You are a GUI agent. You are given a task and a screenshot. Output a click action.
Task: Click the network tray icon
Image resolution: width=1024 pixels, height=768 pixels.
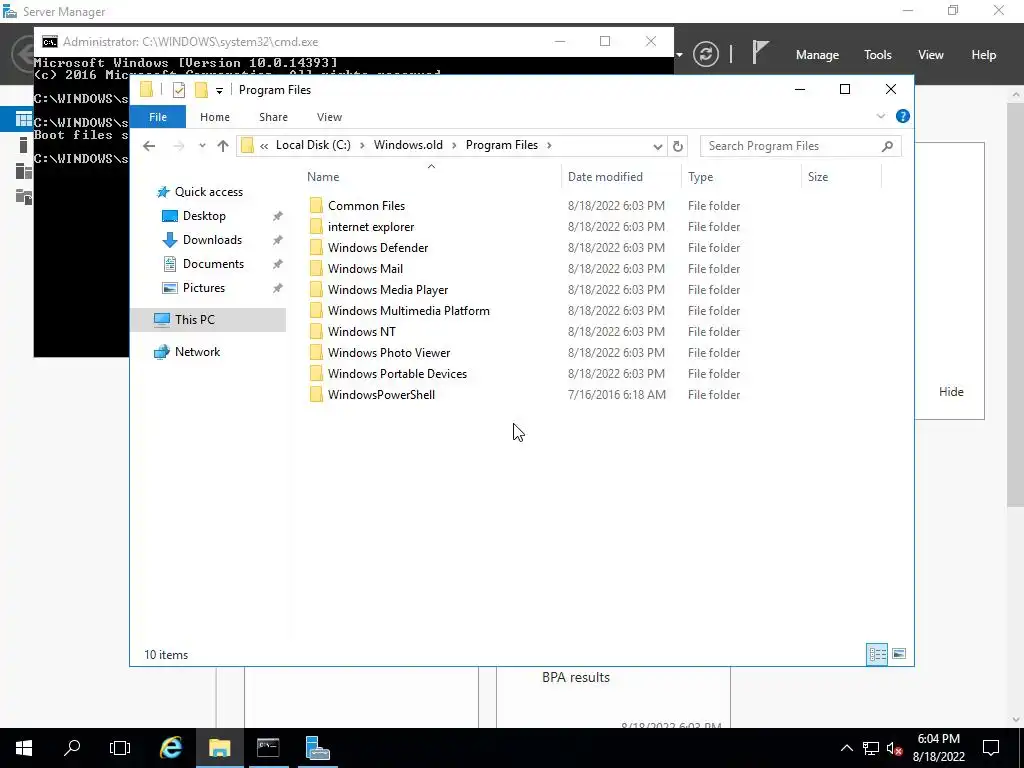tap(871, 748)
